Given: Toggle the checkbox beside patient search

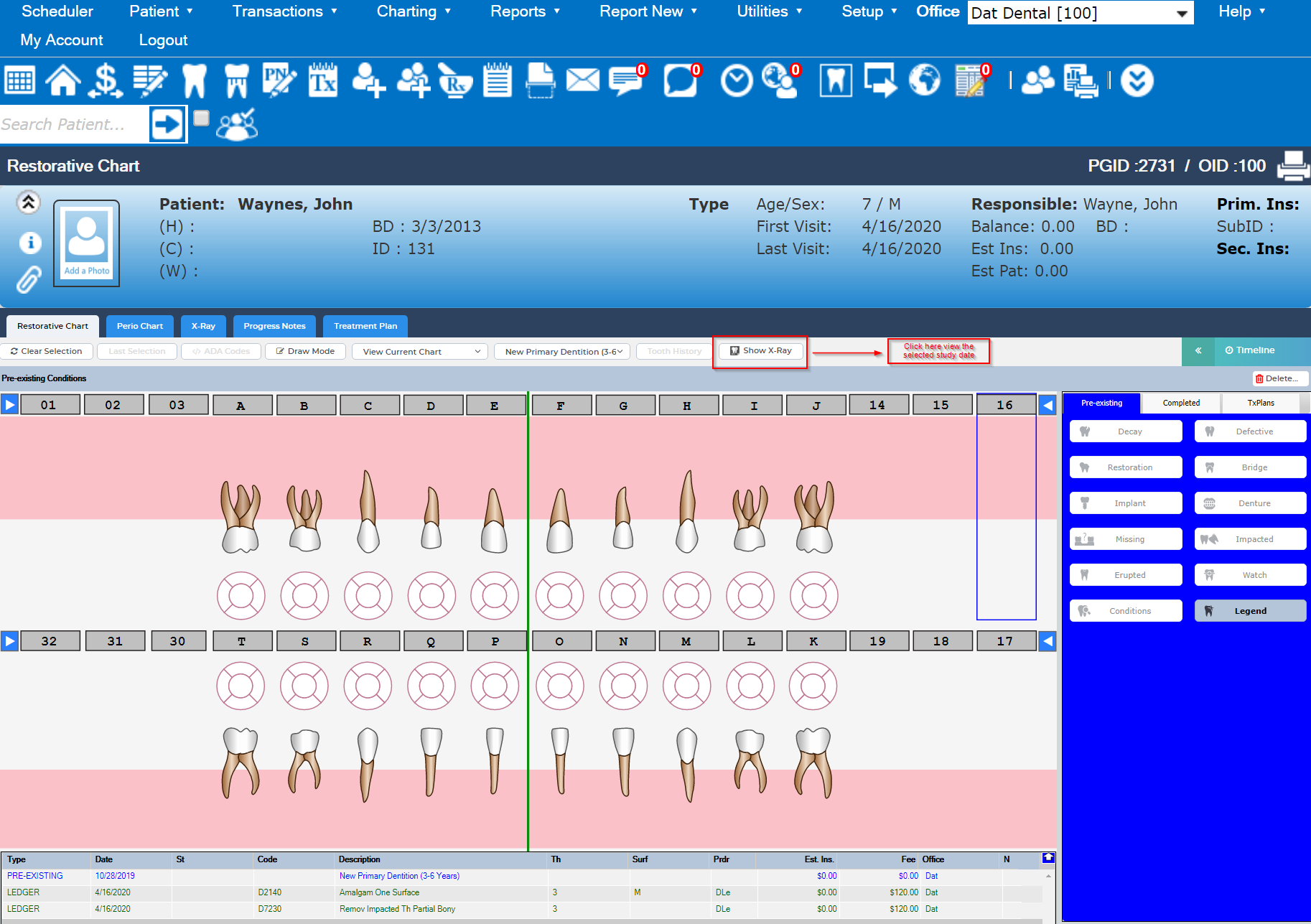Looking at the screenshot, I should point(201,118).
